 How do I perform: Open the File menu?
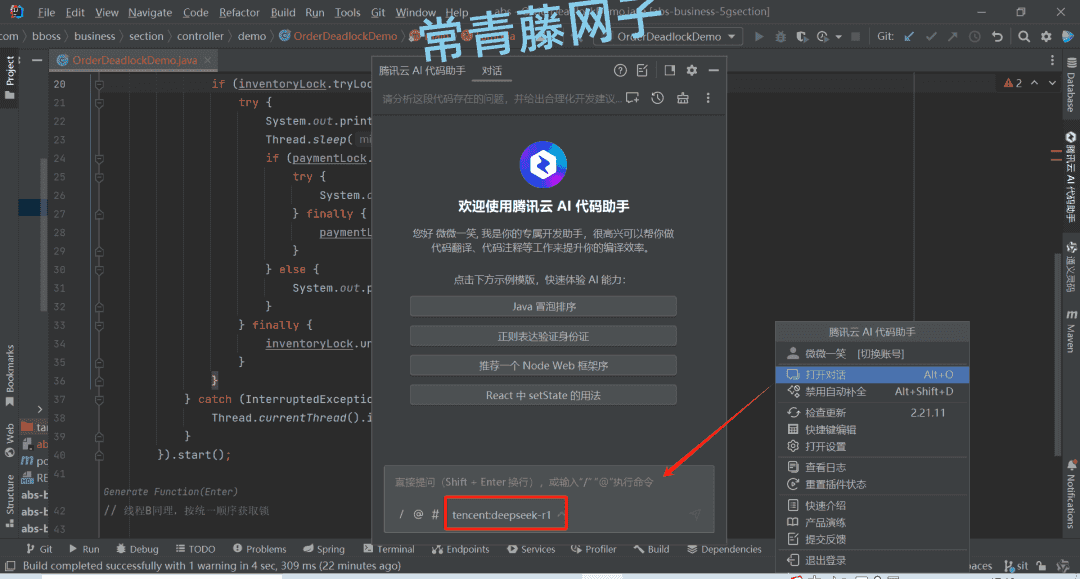pos(46,12)
